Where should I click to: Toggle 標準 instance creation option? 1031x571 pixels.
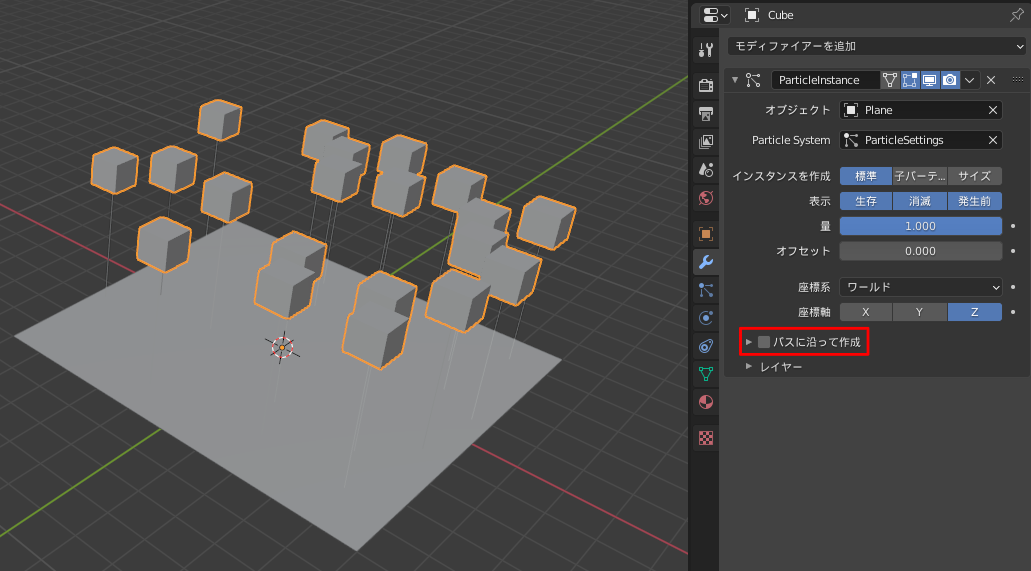[x=866, y=176]
